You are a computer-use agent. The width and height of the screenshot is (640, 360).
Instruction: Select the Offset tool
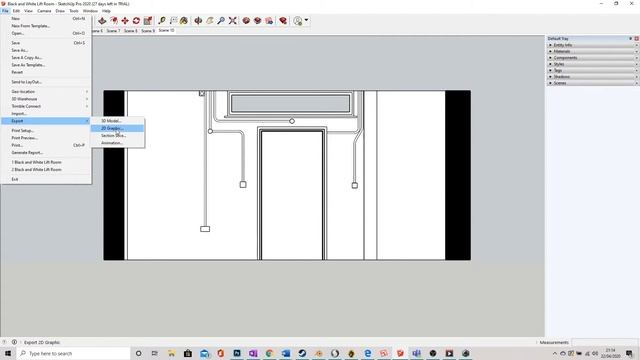[113, 20]
